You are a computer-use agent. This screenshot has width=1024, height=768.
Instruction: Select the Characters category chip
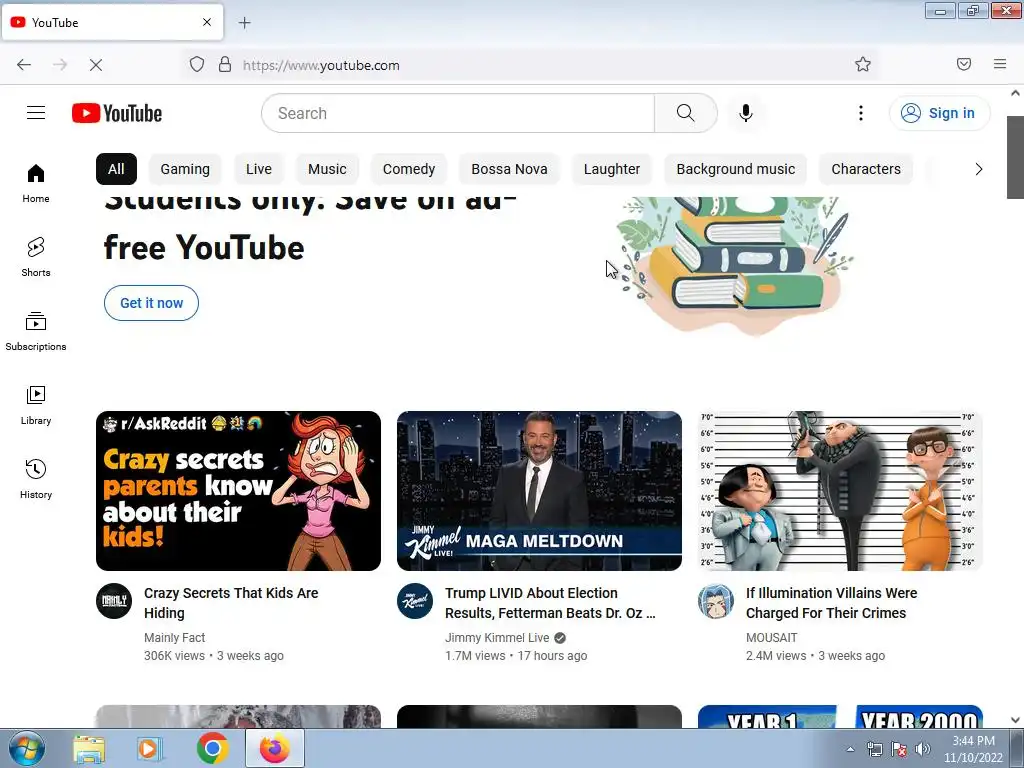pyautogui.click(x=866, y=169)
